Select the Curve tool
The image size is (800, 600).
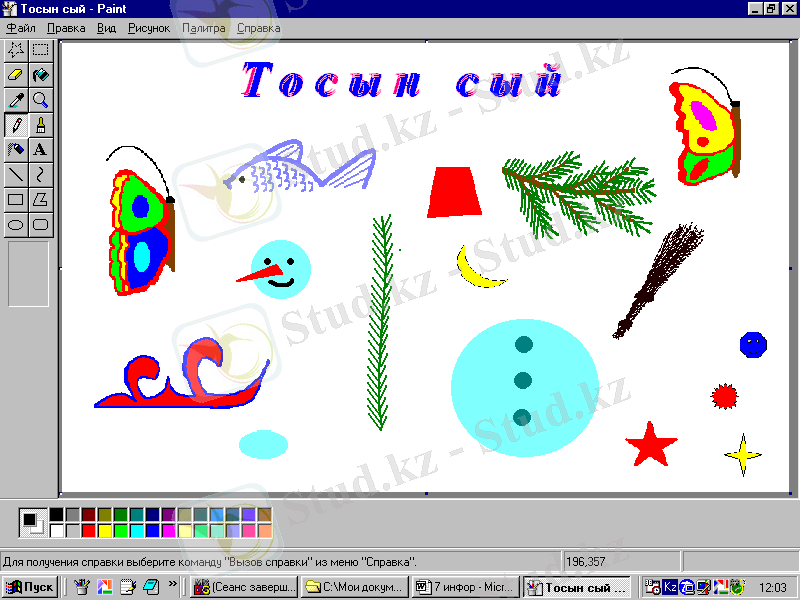[41, 174]
